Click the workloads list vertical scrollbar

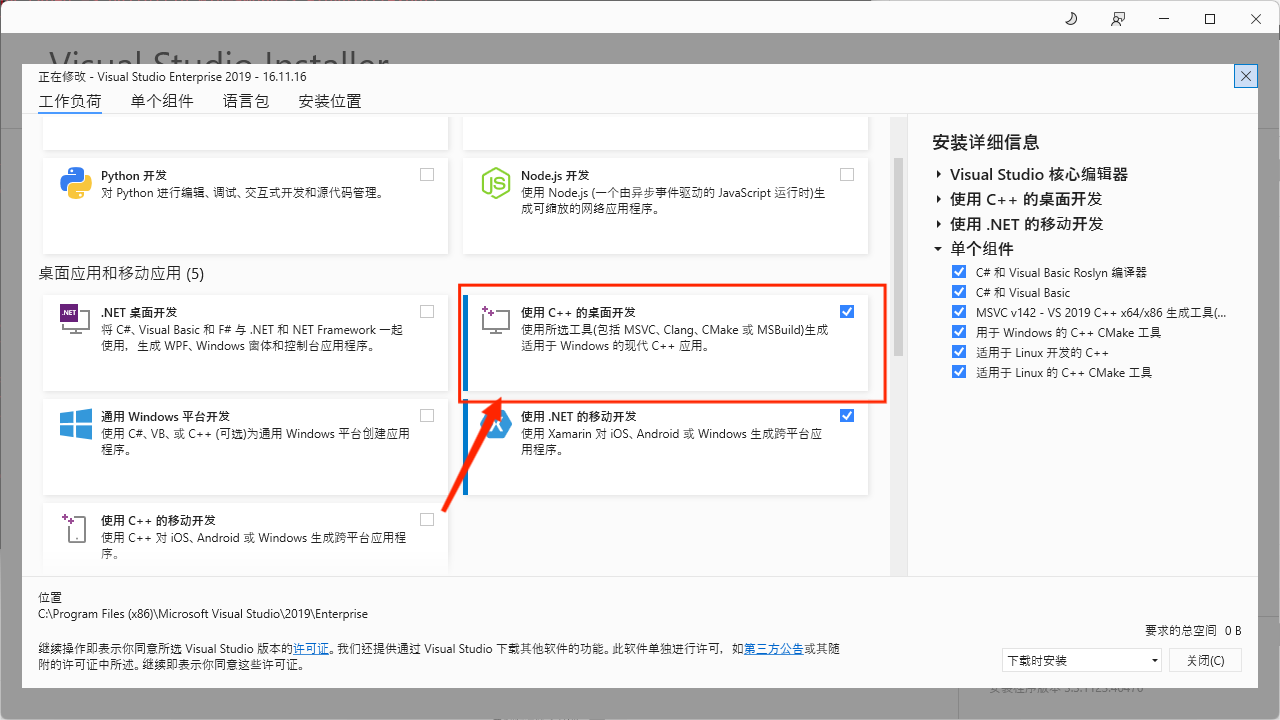[x=898, y=257]
